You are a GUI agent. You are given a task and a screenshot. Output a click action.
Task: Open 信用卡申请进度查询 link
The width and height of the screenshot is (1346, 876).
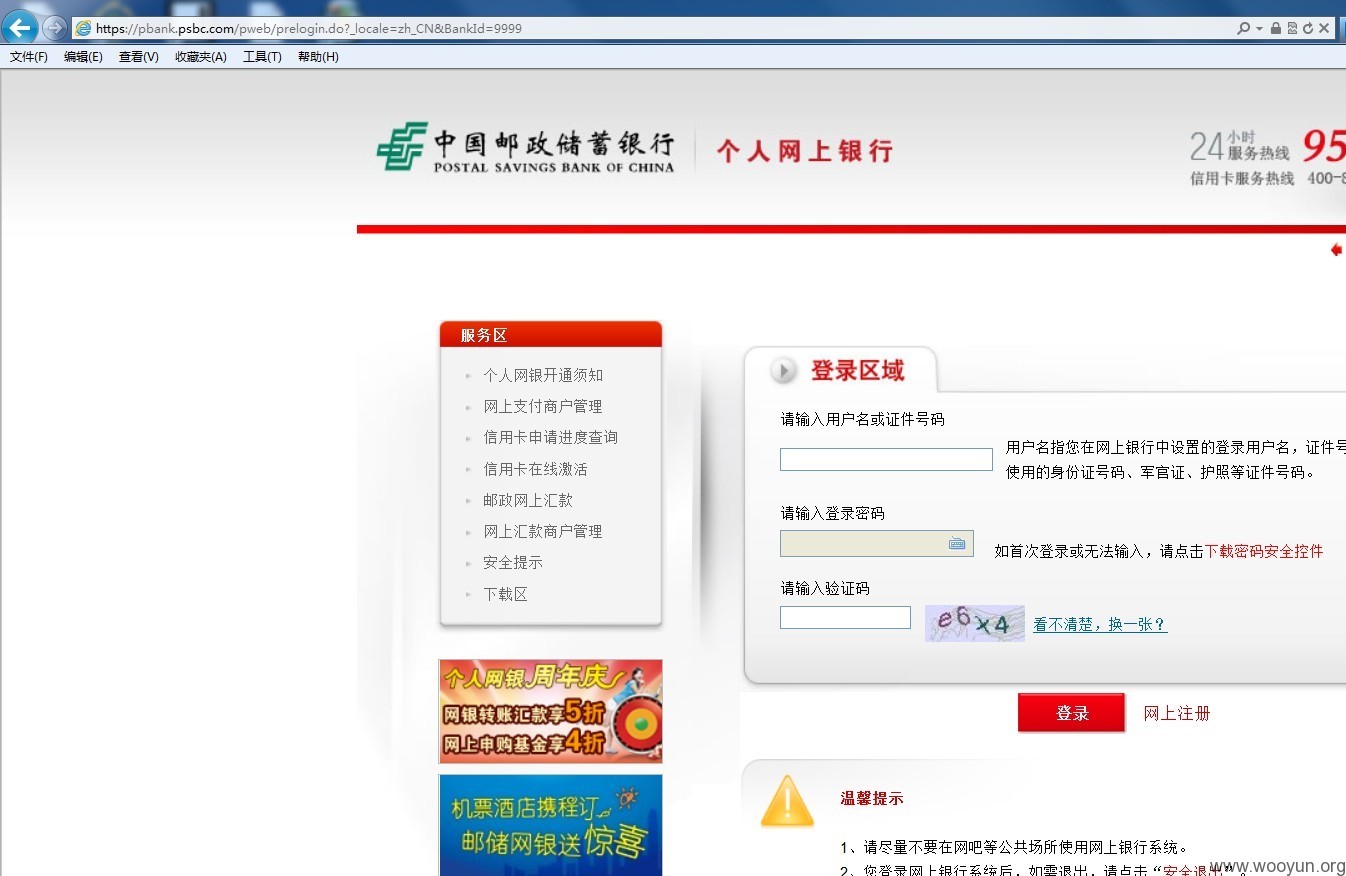coord(550,437)
